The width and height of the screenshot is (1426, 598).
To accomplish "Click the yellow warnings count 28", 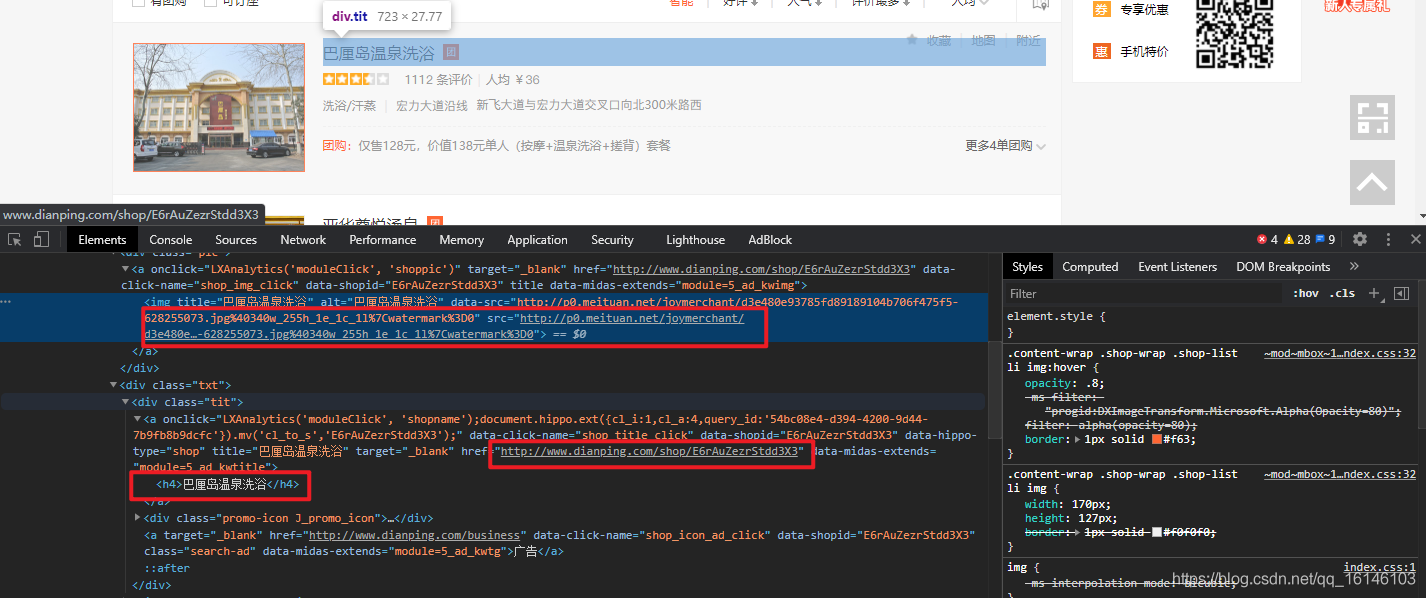I will [x=1297, y=239].
